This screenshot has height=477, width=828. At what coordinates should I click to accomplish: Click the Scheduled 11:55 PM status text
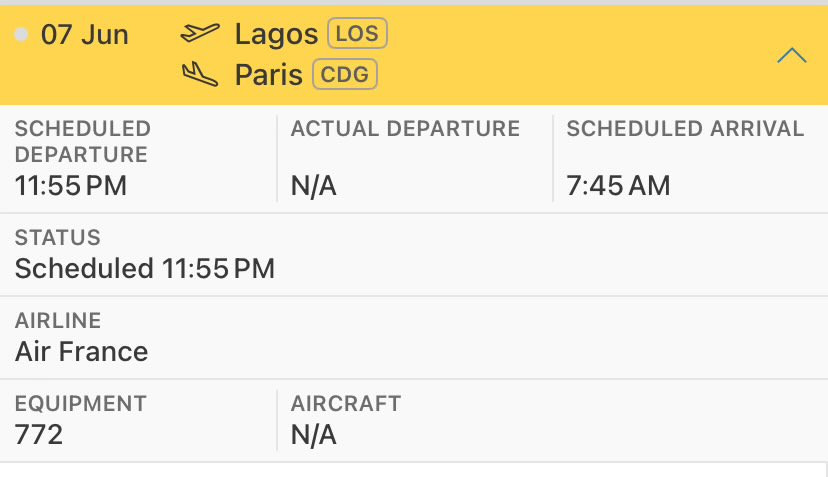point(145,268)
